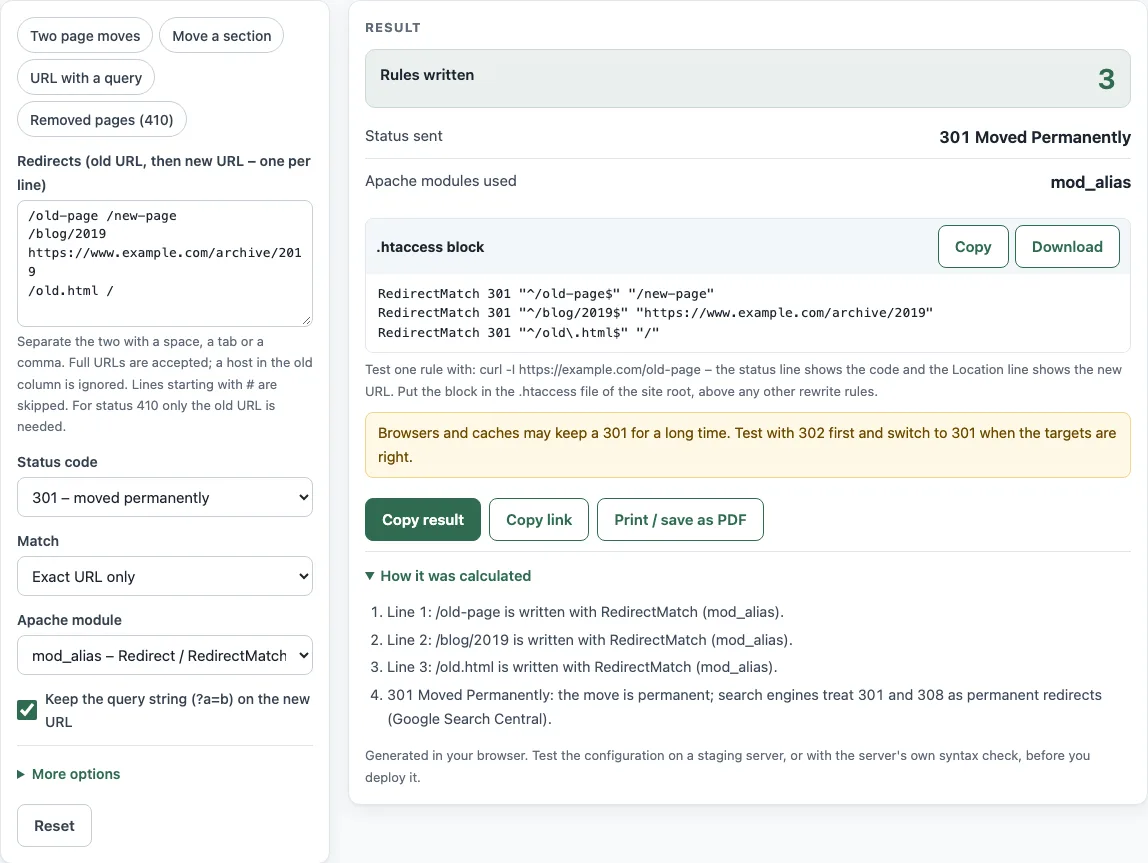The height and width of the screenshot is (863, 1148).
Task: Click Print / save as PDF
Action: pos(680,520)
